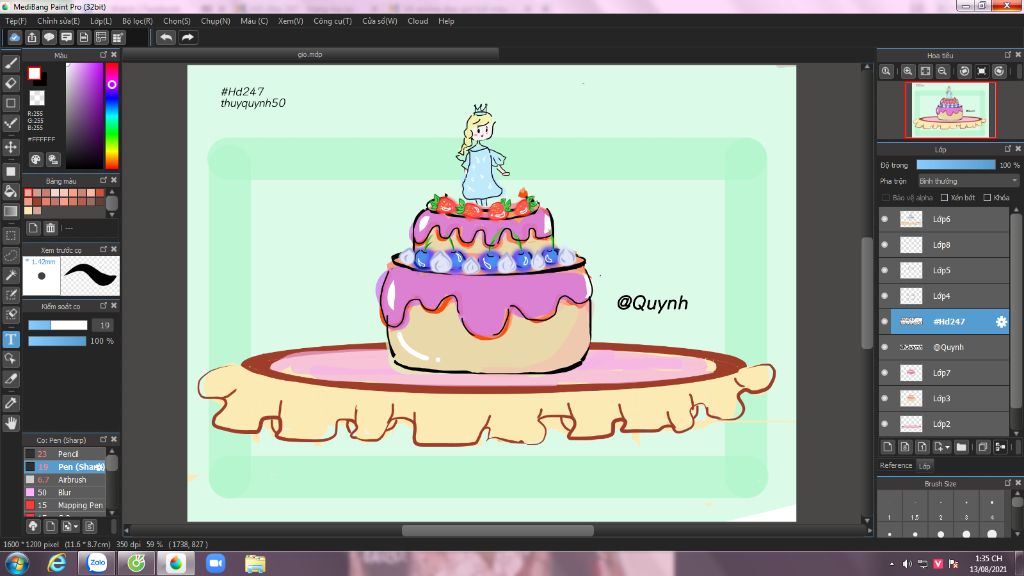Screen dimensions: 1024x576
Task: Detach the Brush Size panel
Action: [x=1007, y=483]
